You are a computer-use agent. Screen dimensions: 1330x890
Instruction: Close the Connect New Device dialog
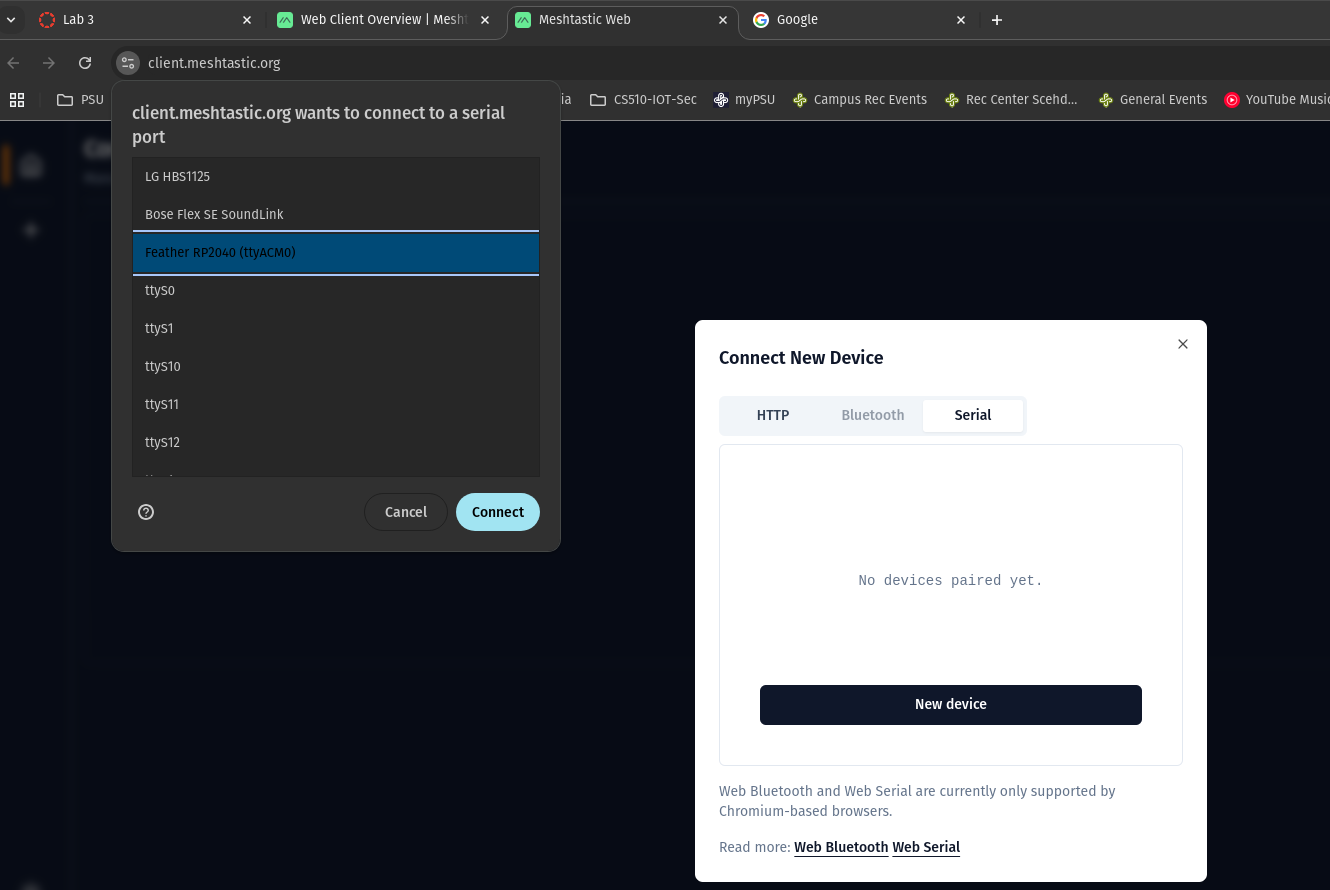pos(1182,344)
